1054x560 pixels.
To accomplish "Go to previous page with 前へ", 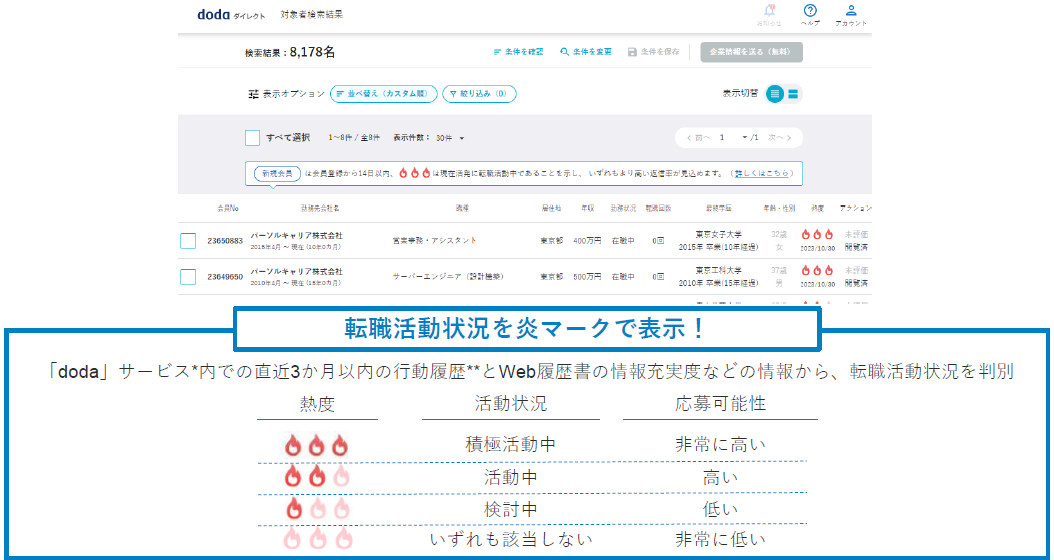I will click(698, 138).
